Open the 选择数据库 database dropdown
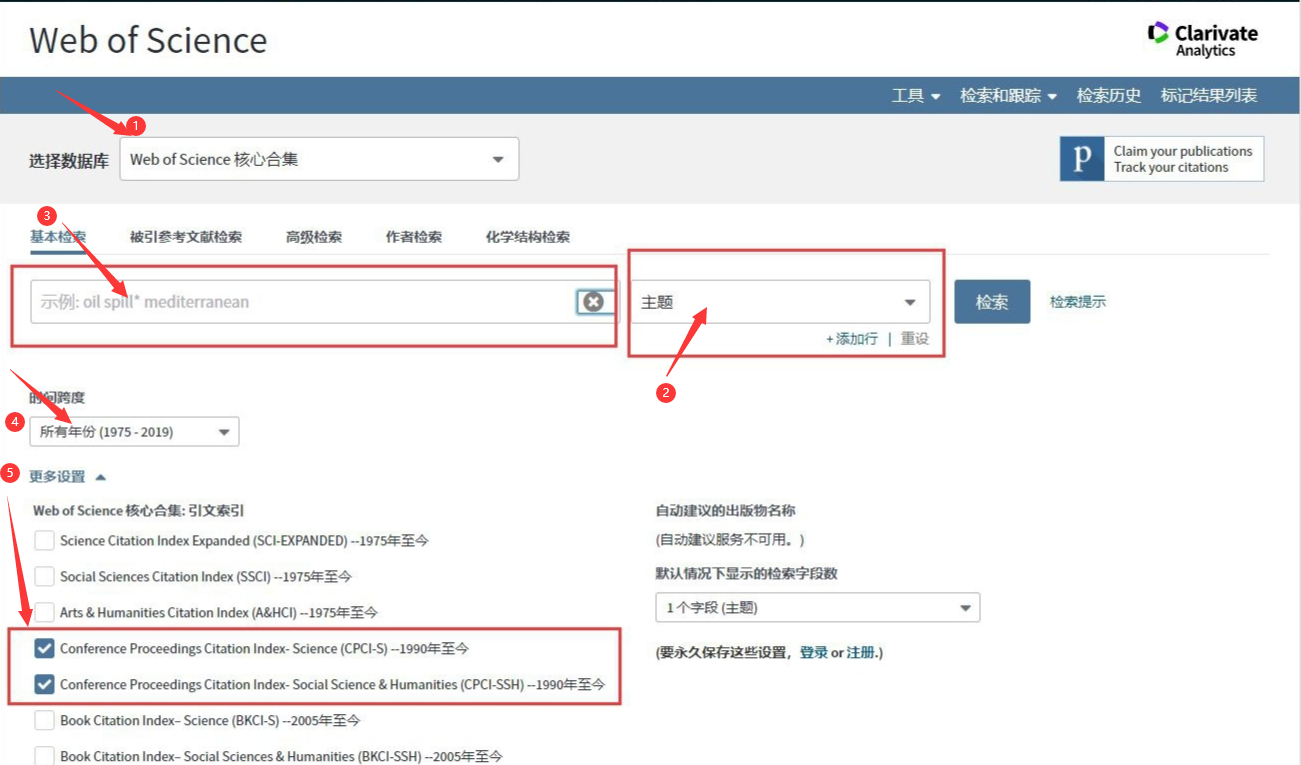The height and width of the screenshot is (765, 1301). click(319, 159)
